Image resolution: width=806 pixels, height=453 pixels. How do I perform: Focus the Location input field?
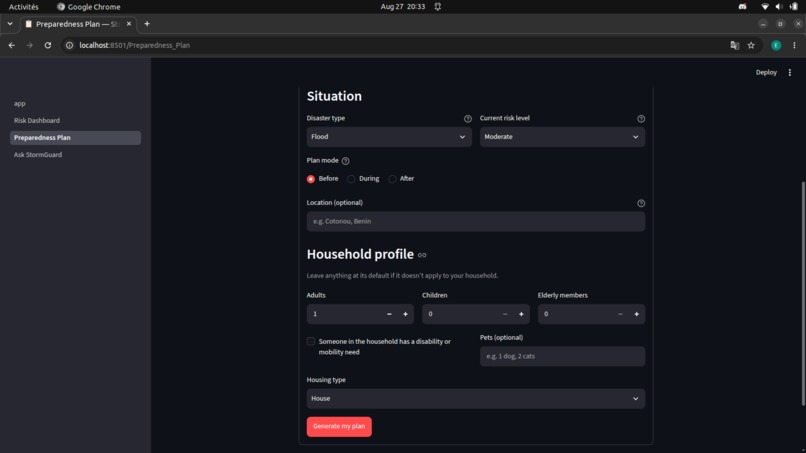[x=475, y=222]
